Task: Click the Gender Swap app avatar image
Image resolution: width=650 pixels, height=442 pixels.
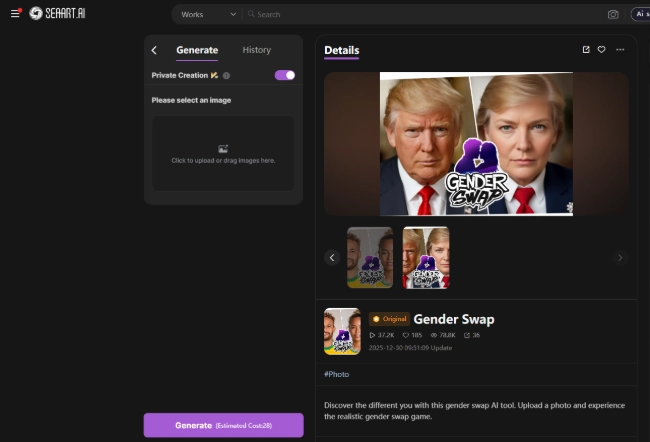Action: [x=342, y=331]
